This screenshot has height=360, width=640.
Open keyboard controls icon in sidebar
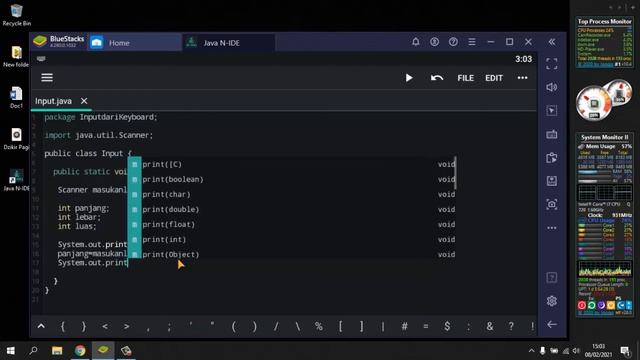click(552, 134)
